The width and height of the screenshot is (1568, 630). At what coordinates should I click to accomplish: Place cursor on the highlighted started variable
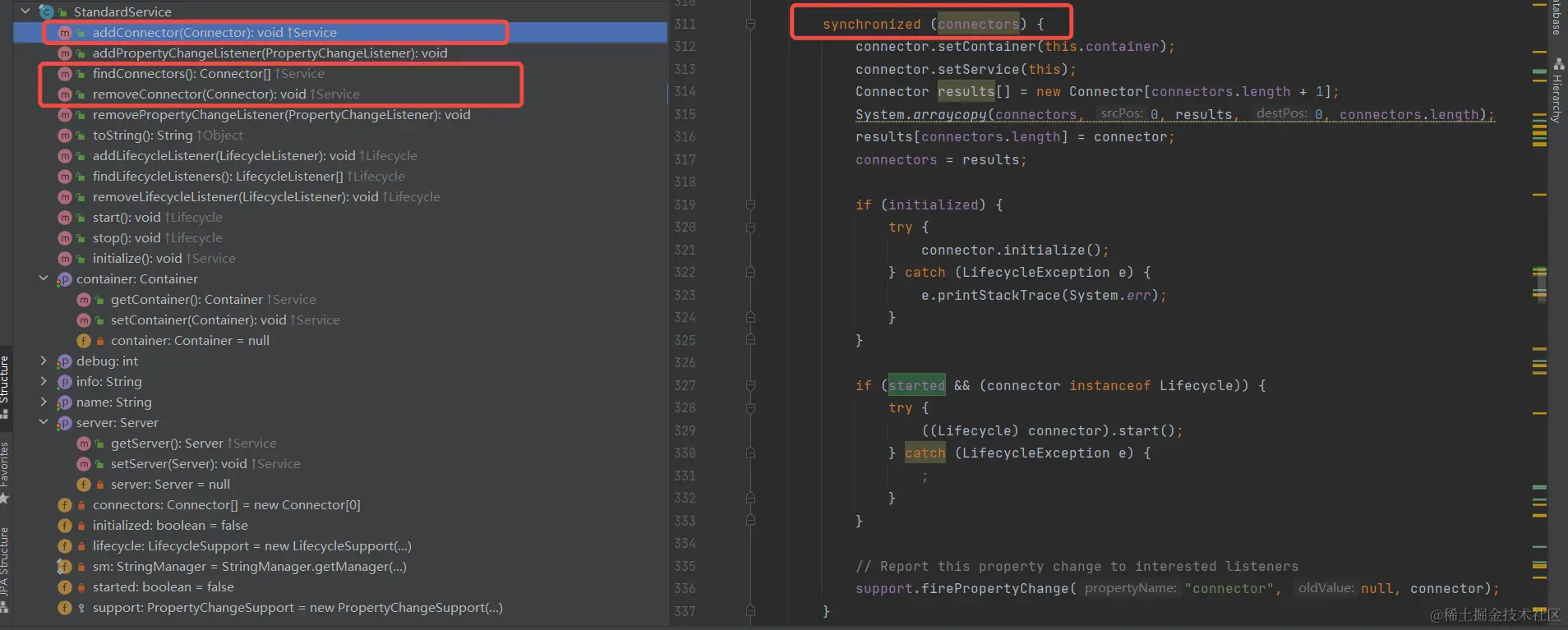[x=917, y=385]
